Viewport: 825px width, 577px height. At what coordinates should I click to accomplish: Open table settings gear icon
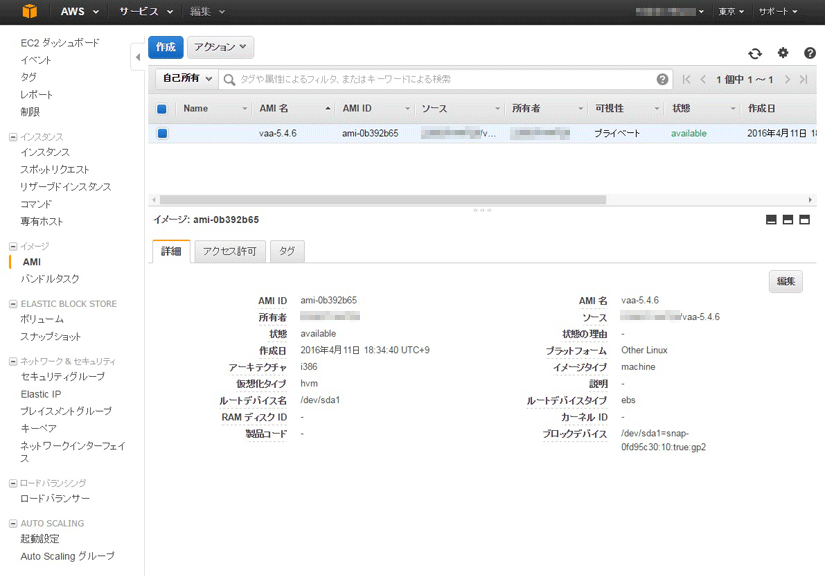(x=783, y=53)
